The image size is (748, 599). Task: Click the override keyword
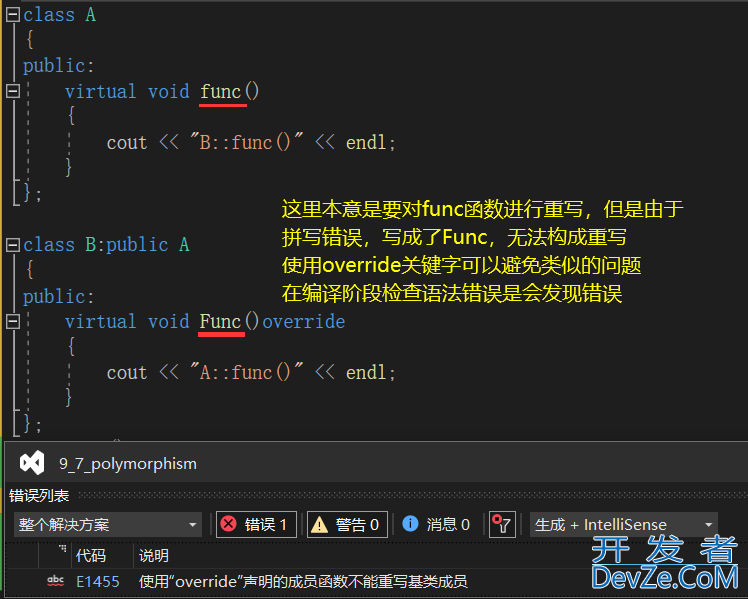click(304, 321)
